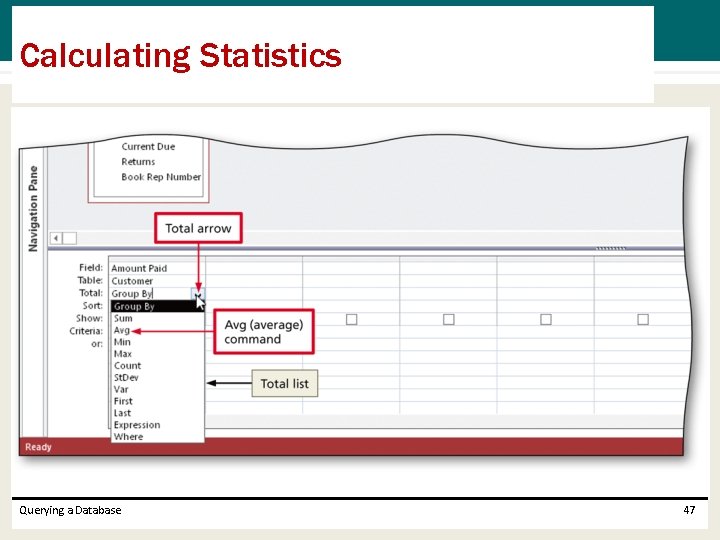The width and height of the screenshot is (720, 540).
Task: Toggle Show checkbox in fifth grid column
Action: [546, 319]
